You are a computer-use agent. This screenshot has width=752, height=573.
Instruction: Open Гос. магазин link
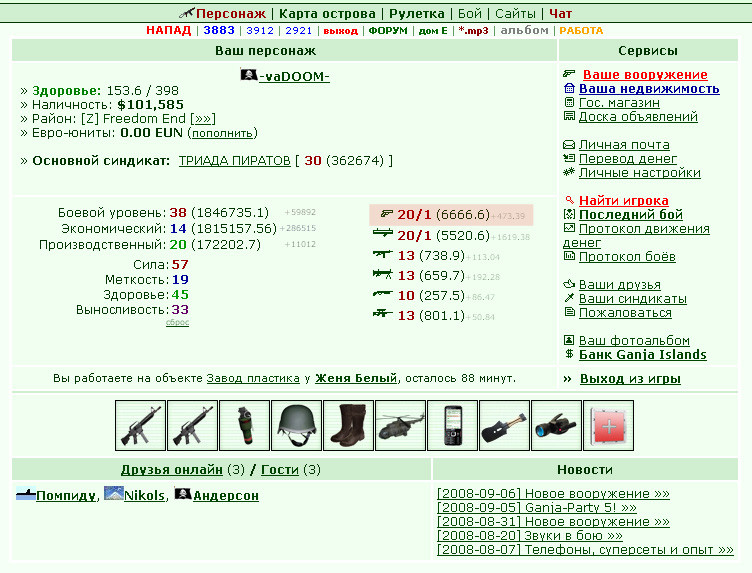[x=619, y=103]
